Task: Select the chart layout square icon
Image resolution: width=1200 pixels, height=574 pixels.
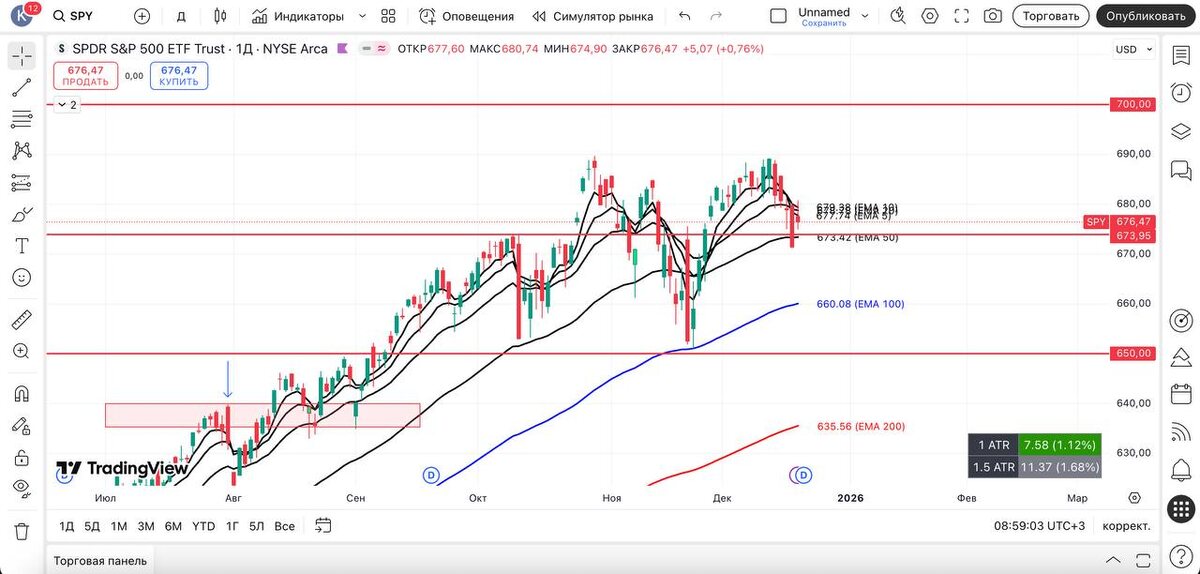Action: (778, 16)
